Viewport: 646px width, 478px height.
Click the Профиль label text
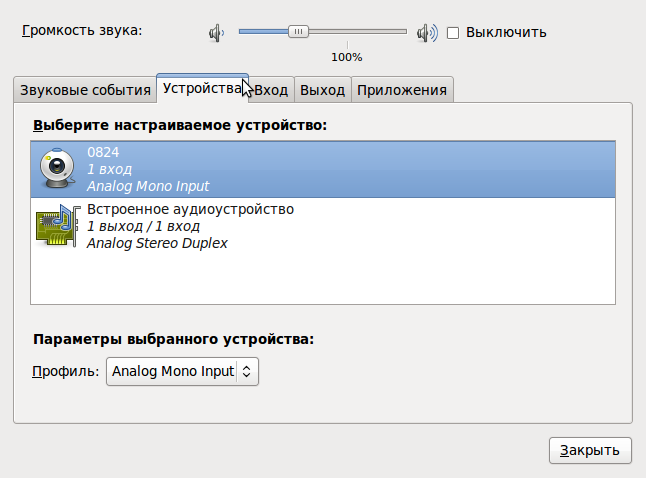click(66, 372)
